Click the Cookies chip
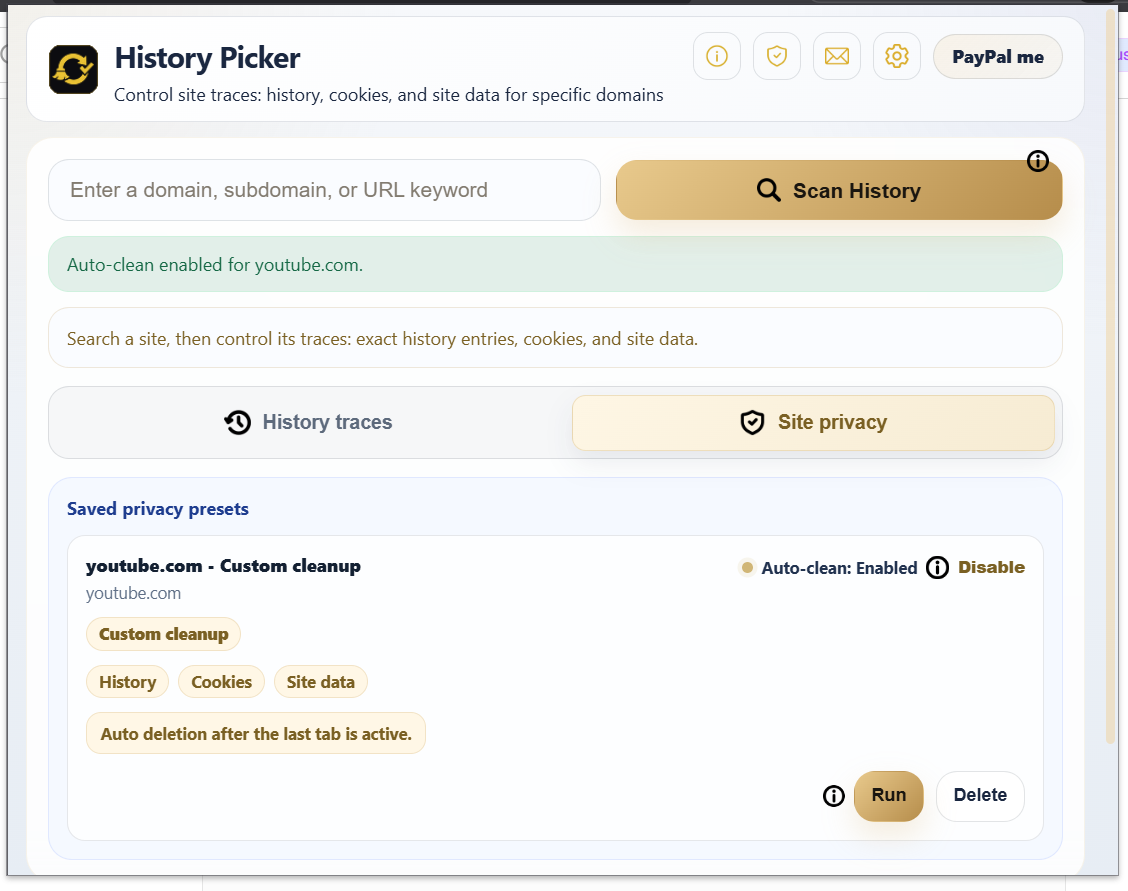 [222, 682]
